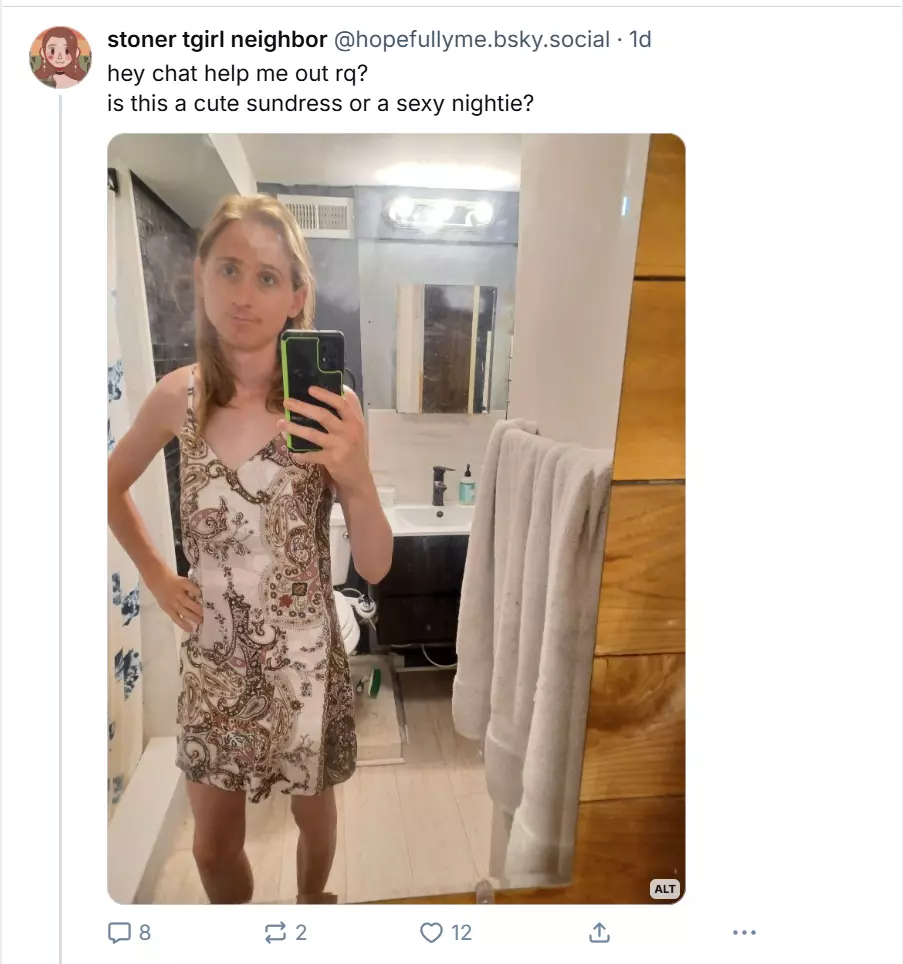Open thread by clicking 'hey chat help me out rq?'

point(237,73)
